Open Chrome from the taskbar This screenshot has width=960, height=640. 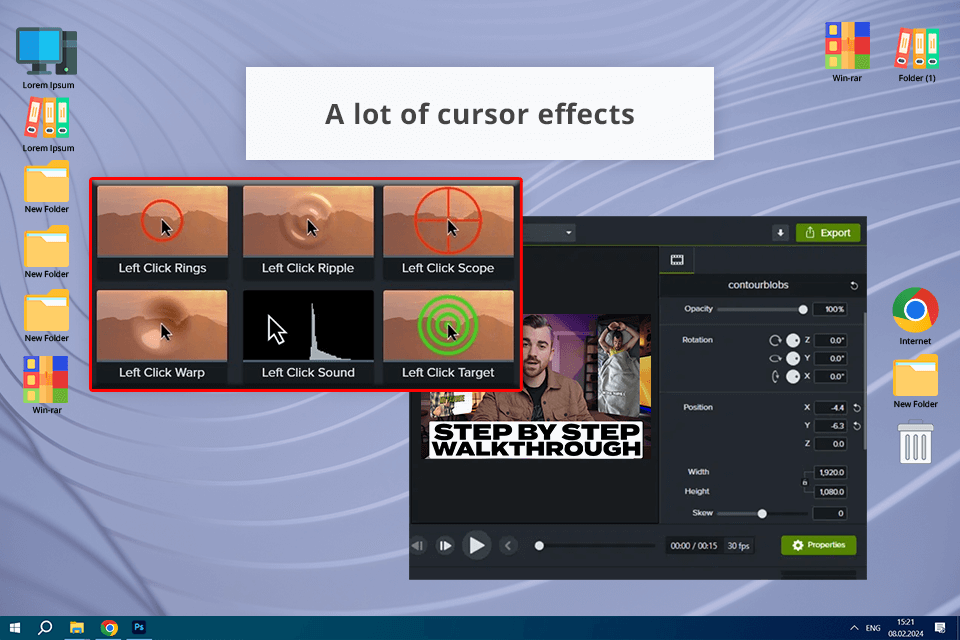click(x=109, y=628)
